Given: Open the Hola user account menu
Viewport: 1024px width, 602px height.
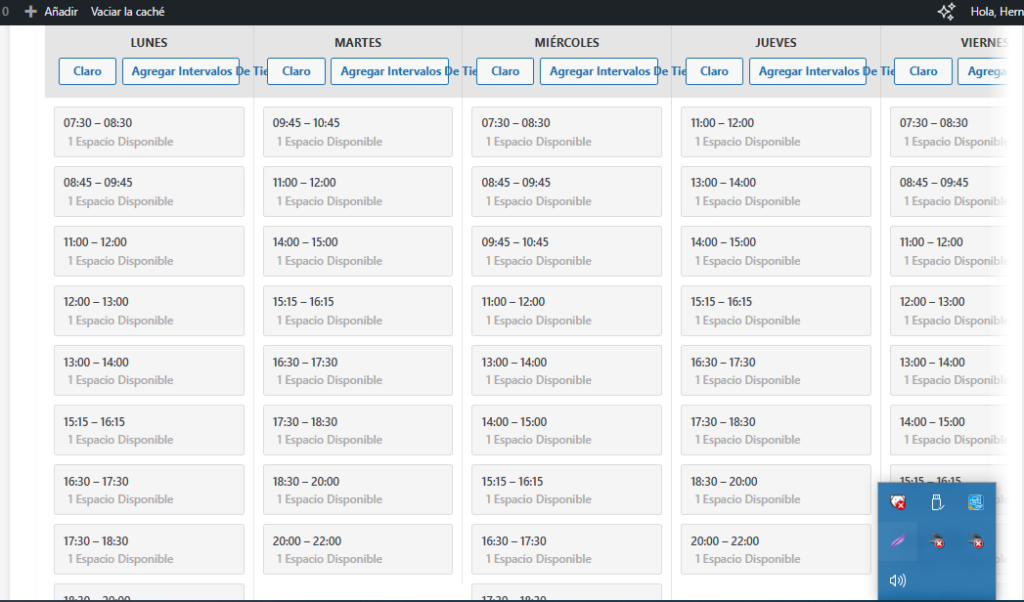Looking at the screenshot, I should 996,12.
